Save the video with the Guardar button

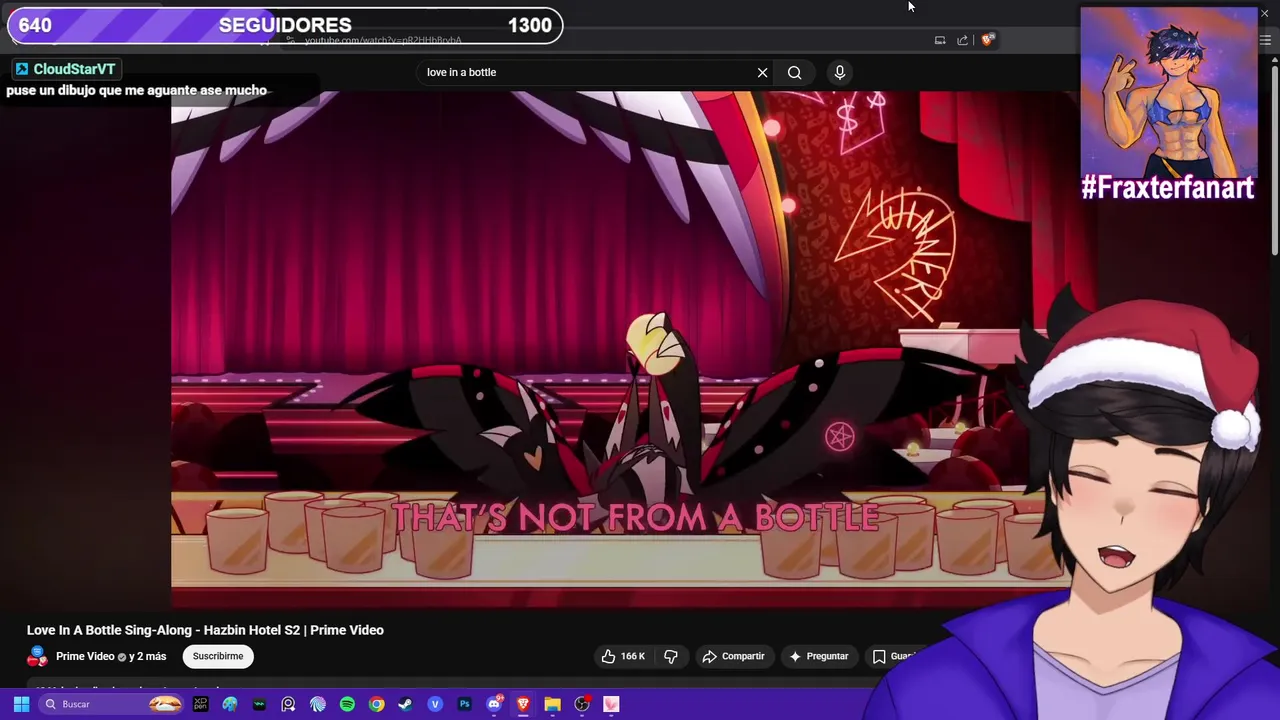coord(893,656)
